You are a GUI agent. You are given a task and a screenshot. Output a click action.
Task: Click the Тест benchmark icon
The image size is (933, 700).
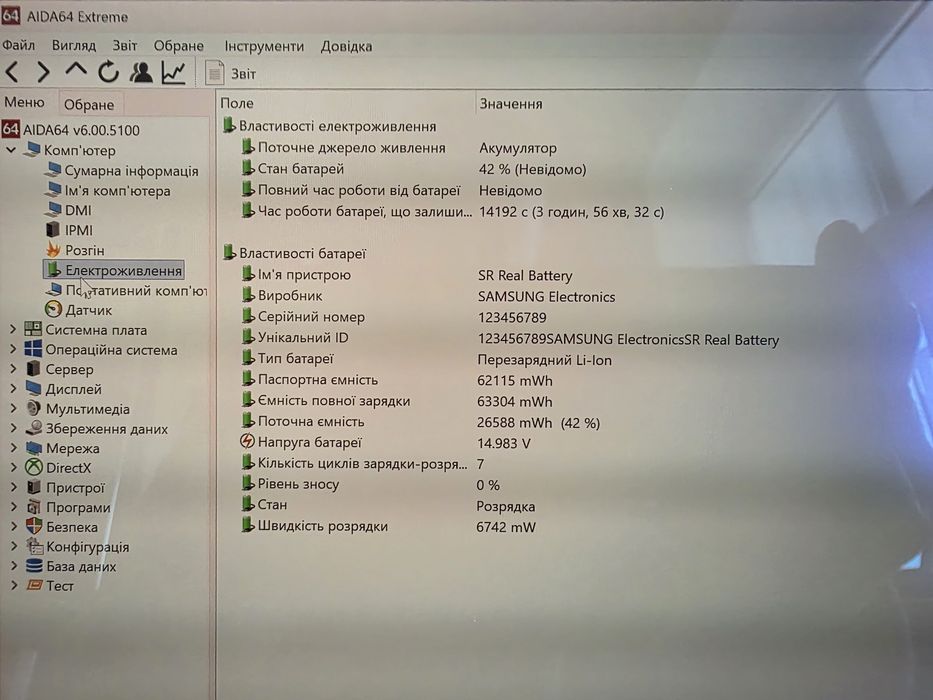pyautogui.click(x=35, y=585)
